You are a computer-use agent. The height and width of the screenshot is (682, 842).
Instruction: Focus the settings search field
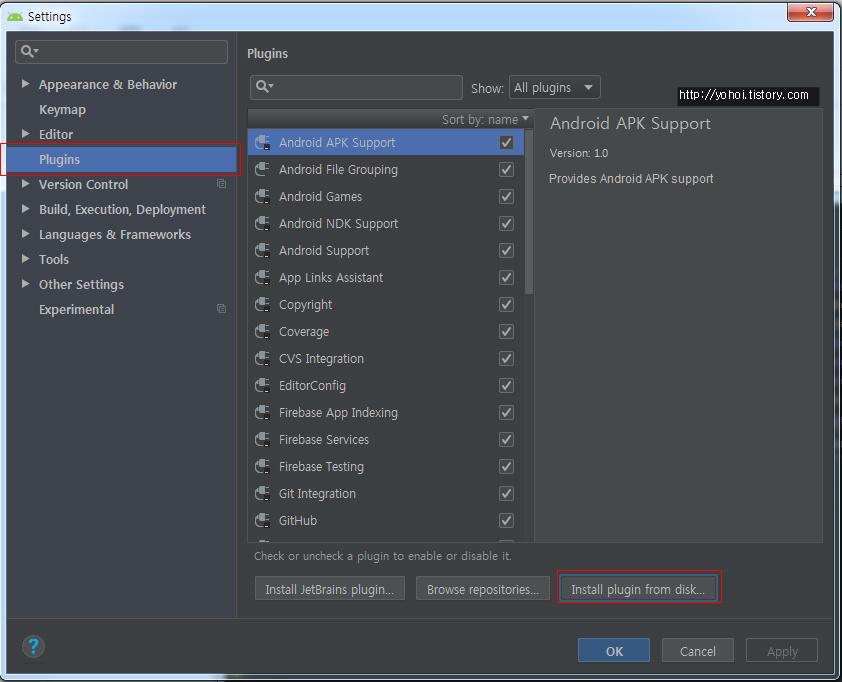click(121, 52)
